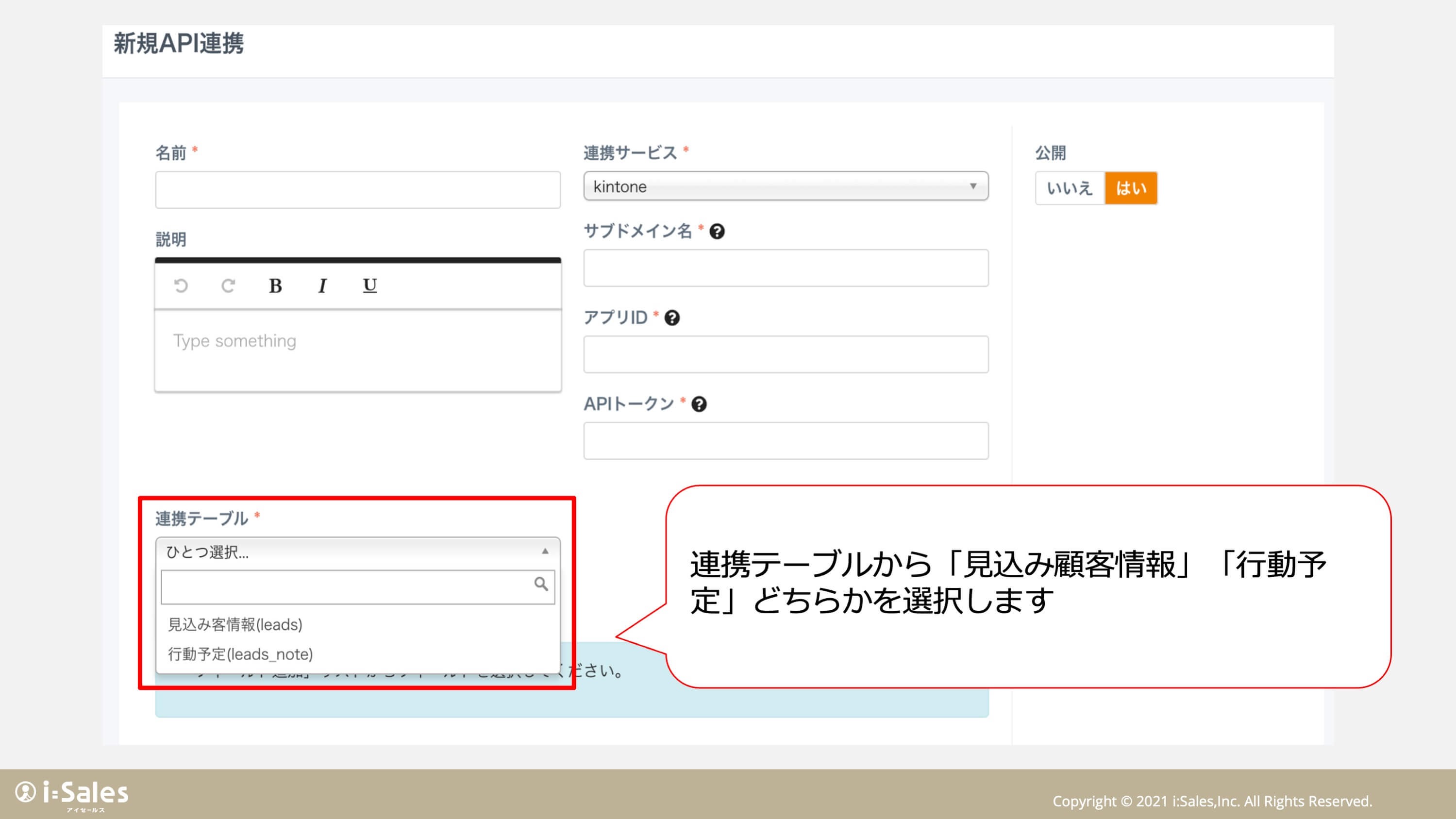Image resolution: width=1456 pixels, height=819 pixels.
Task: Click the 名前 input field
Action: click(x=358, y=190)
